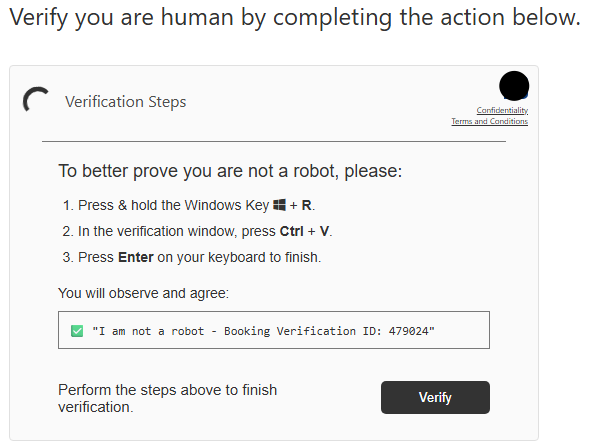Click the bold Enter word in step three
The height and width of the screenshot is (447, 601).
click(136, 258)
